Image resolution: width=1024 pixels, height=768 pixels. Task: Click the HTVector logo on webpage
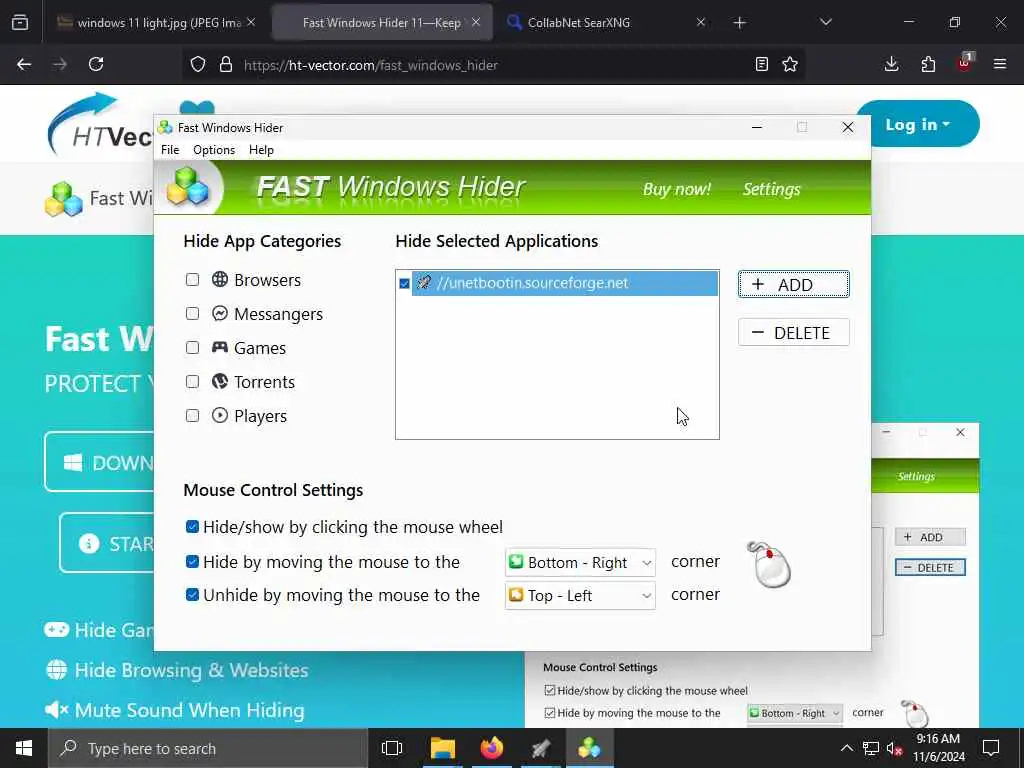tap(100, 125)
